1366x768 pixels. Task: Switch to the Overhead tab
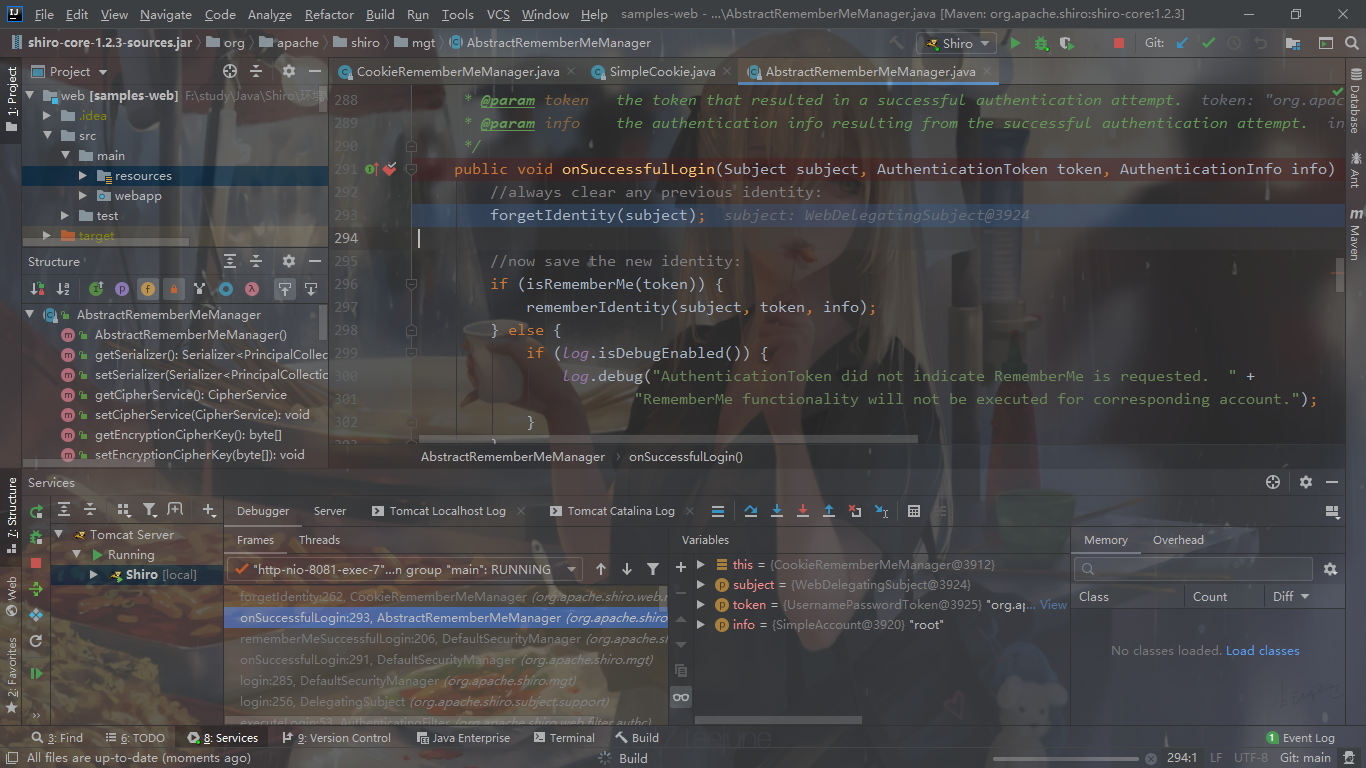click(x=1178, y=540)
